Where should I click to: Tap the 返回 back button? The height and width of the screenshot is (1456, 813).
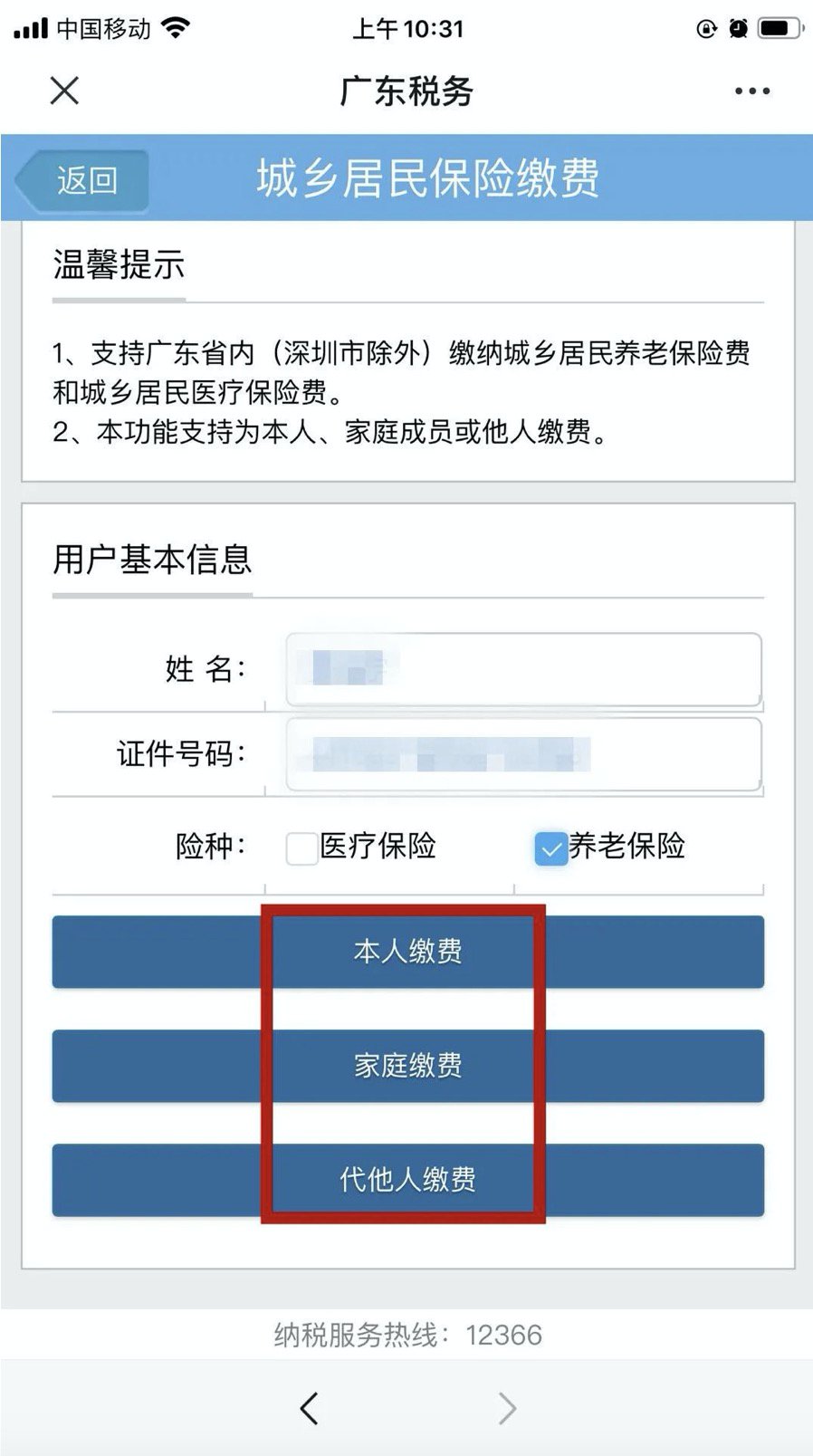click(x=85, y=180)
